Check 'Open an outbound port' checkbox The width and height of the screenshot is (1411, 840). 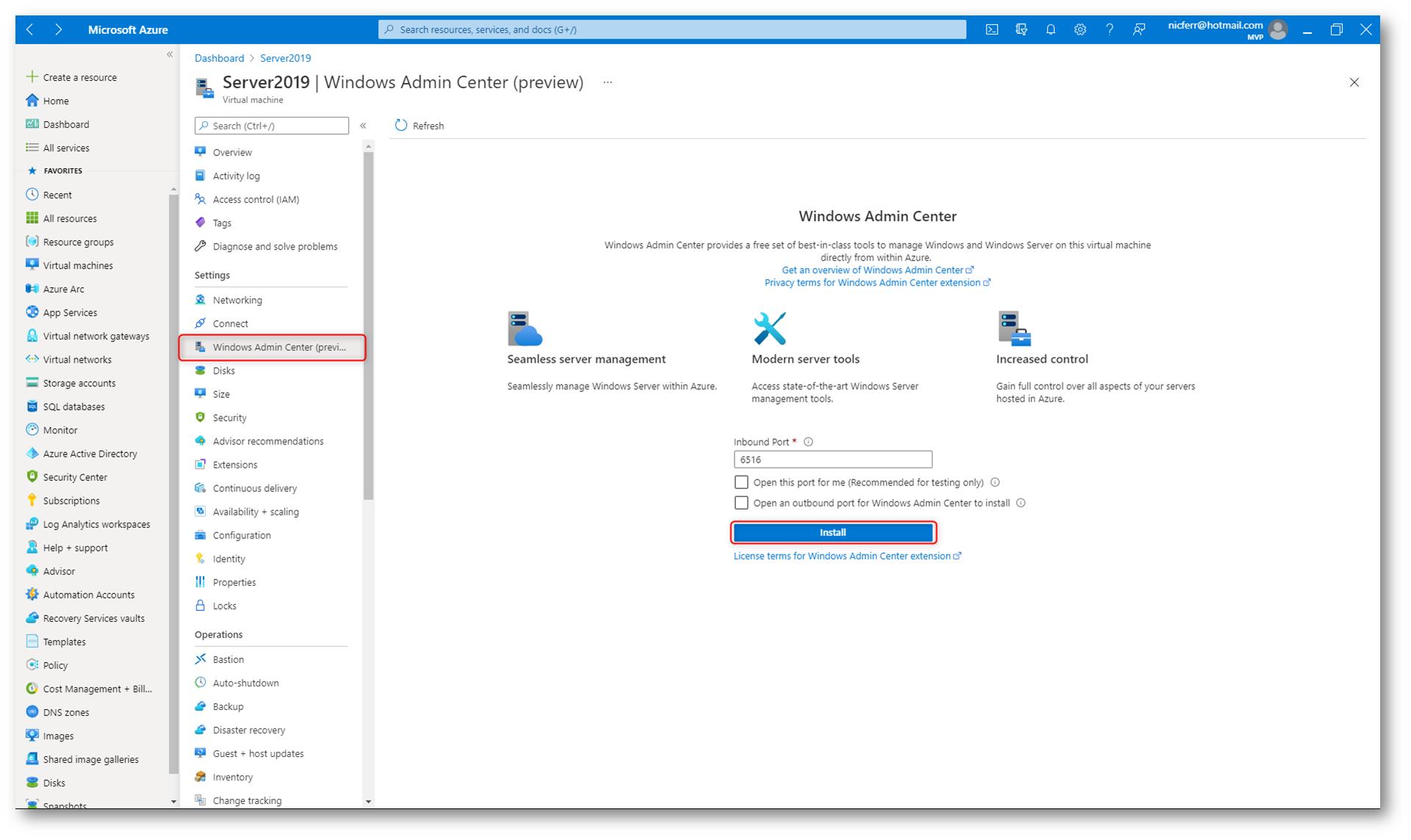[x=741, y=503]
